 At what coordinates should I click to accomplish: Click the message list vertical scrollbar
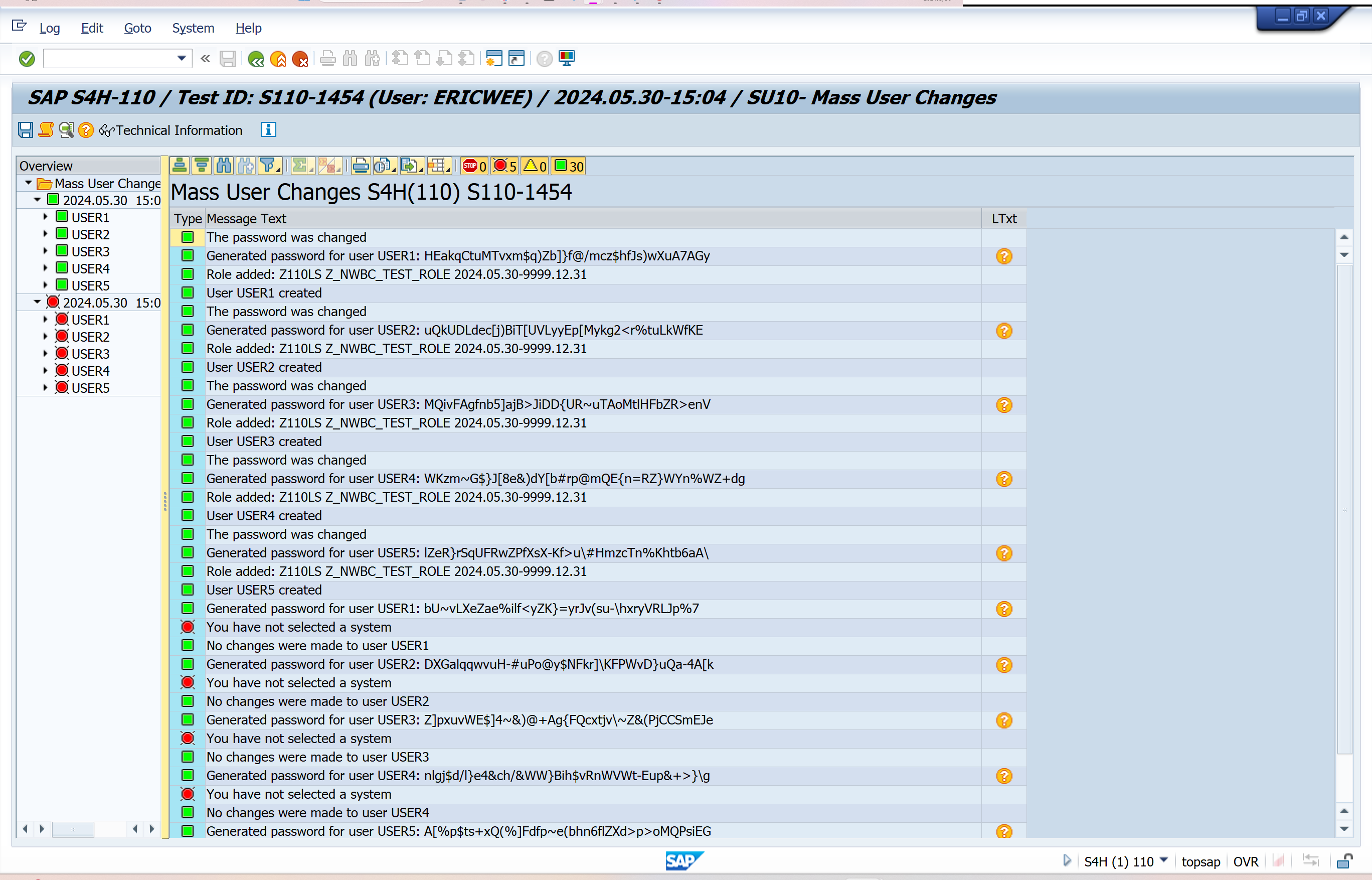pos(1344,509)
